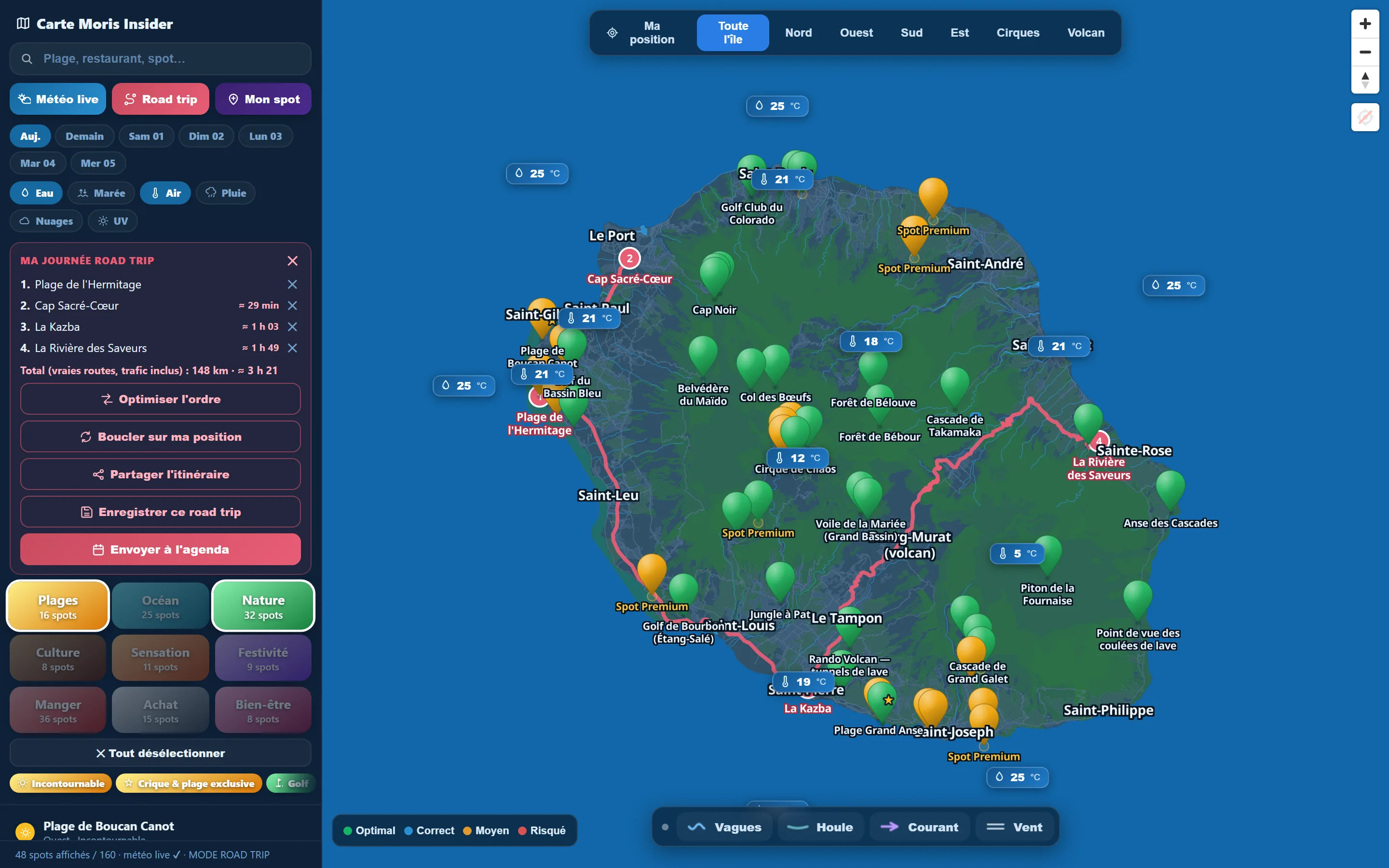1389x868 pixels.
Task: Select the Incontournable tag filter
Action: point(61,784)
